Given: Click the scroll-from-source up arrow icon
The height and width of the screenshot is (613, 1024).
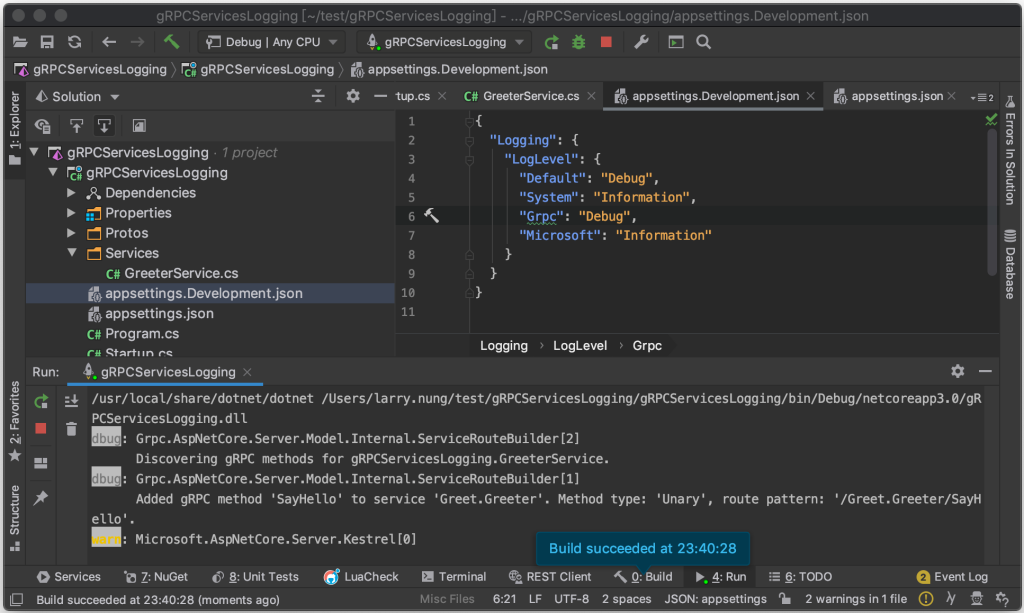Looking at the screenshot, I should coord(76,125).
